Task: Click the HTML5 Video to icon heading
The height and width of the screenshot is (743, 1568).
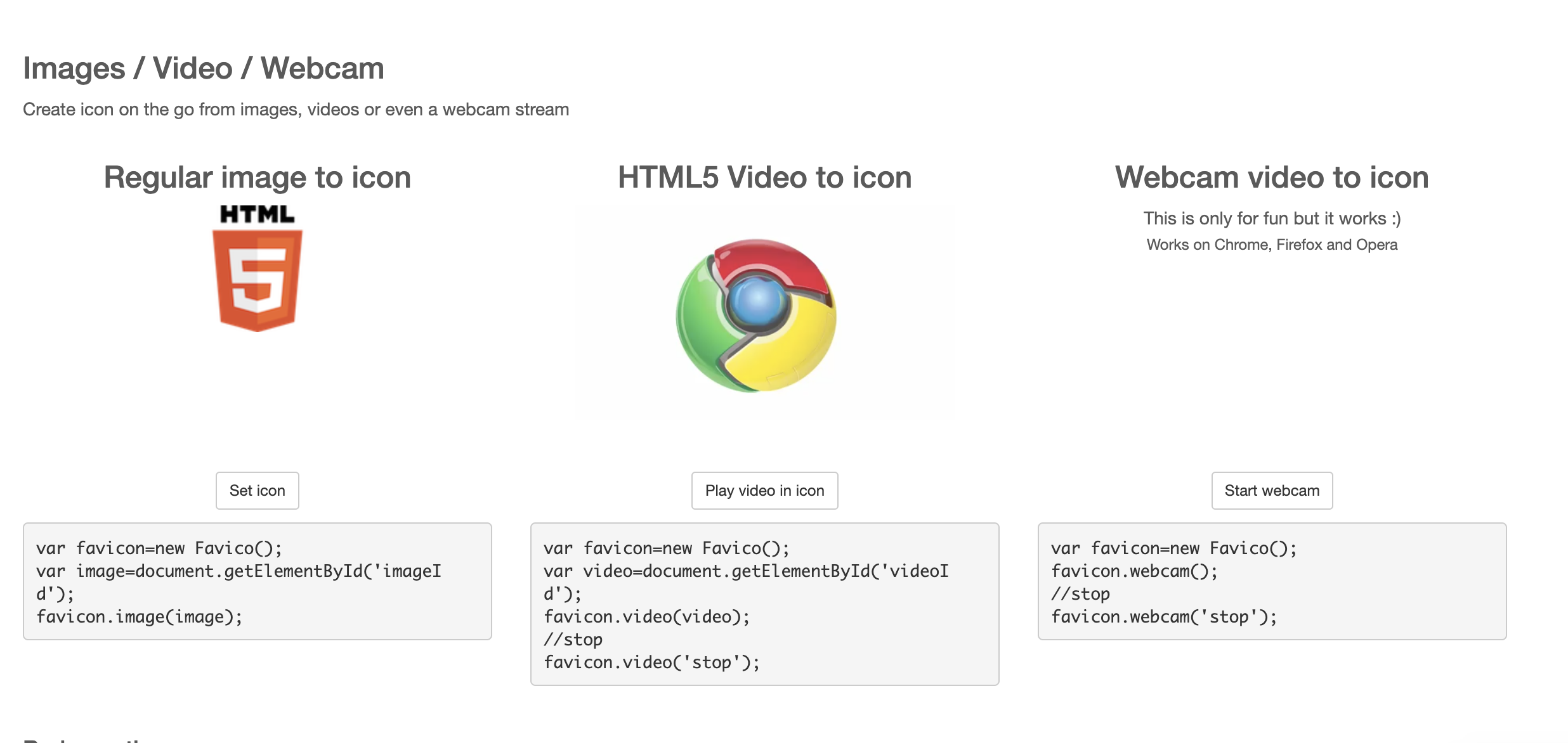Action: [764, 178]
